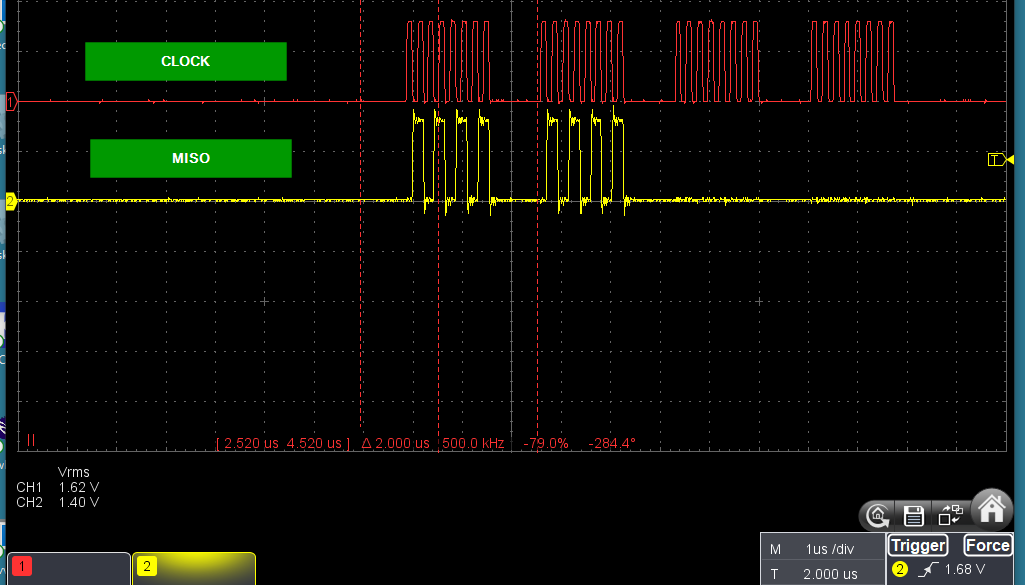This screenshot has height=585, width=1025.
Task: Select the red channel 1 tab
Action: pos(66,568)
